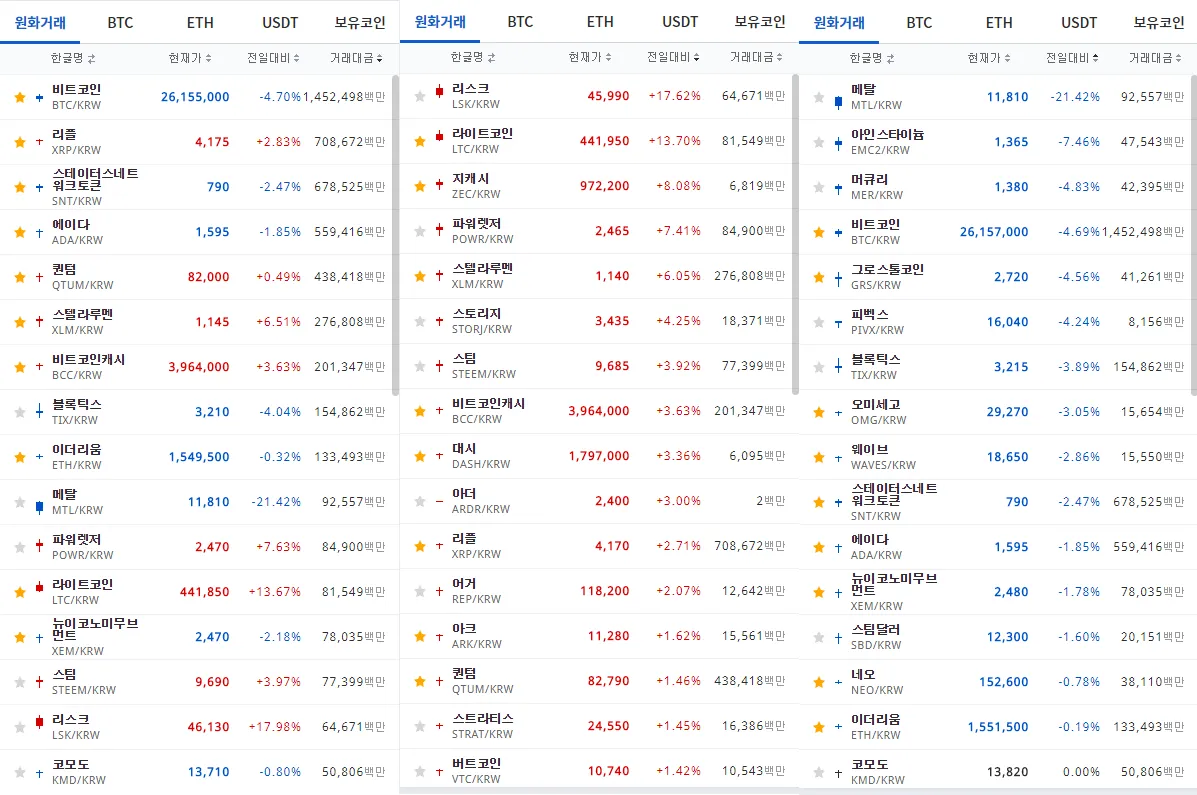Click the candle icon beside ARK/KRW
The height and width of the screenshot is (795, 1197).
439,636
